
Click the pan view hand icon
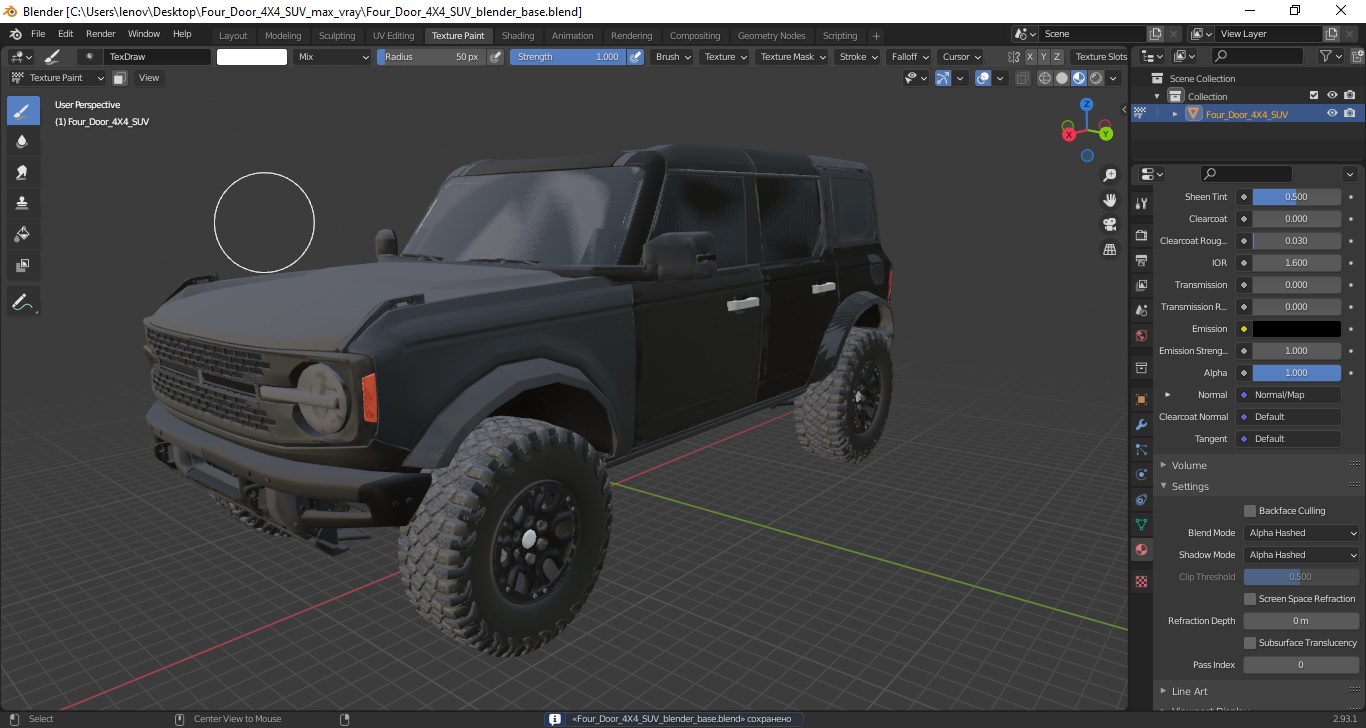pyautogui.click(x=1109, y=199)
